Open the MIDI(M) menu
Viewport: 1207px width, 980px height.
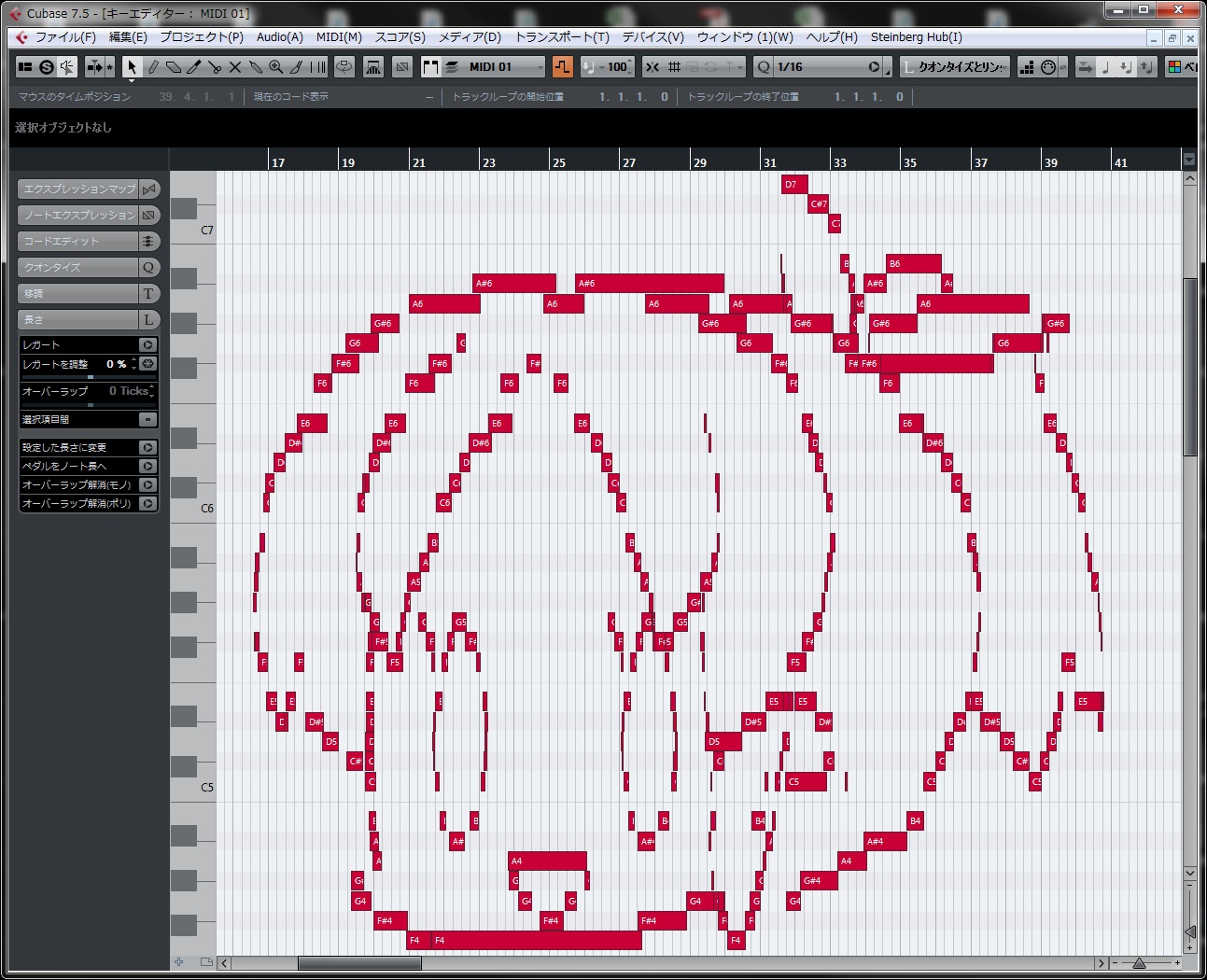pos(338,37)
